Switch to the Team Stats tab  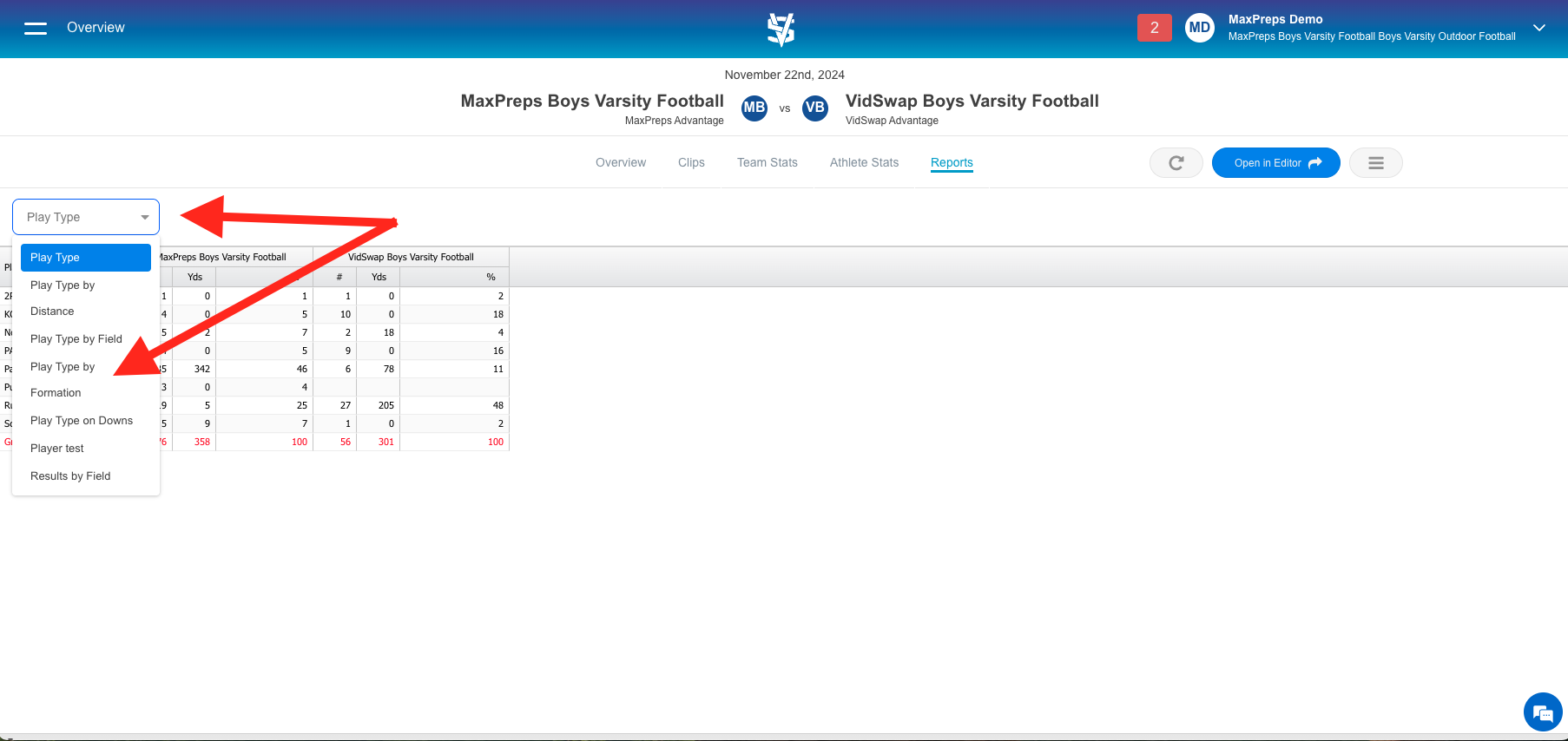tap(768, 162)
